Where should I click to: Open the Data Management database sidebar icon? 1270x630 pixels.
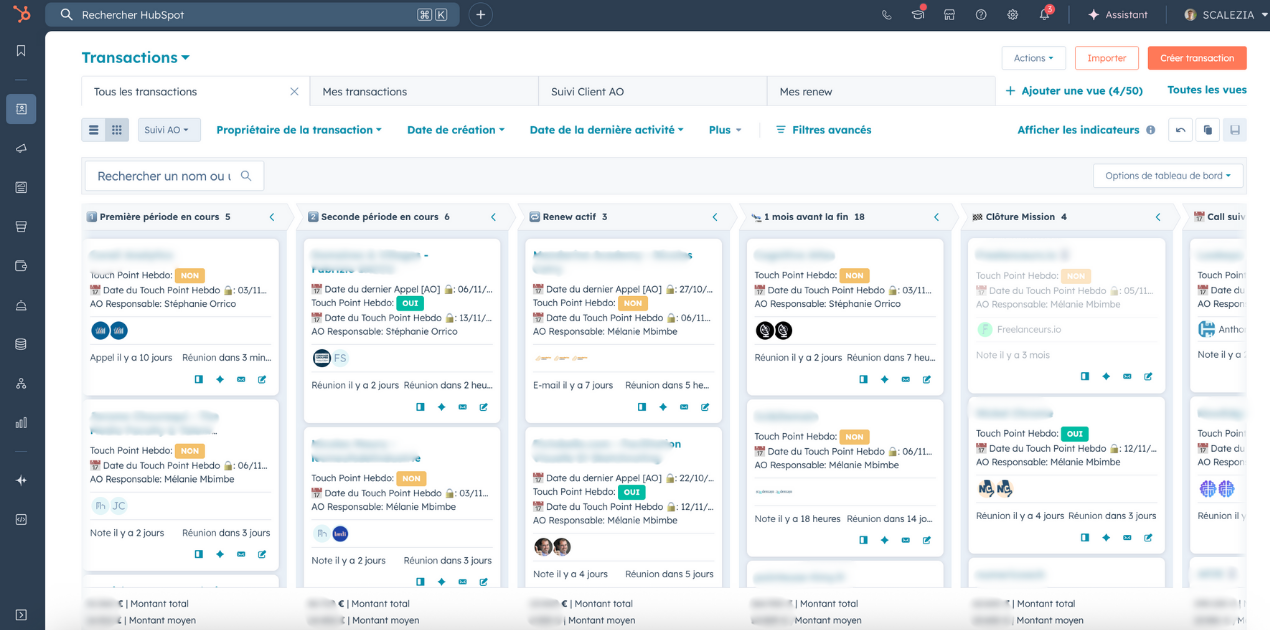click(21, 344)
